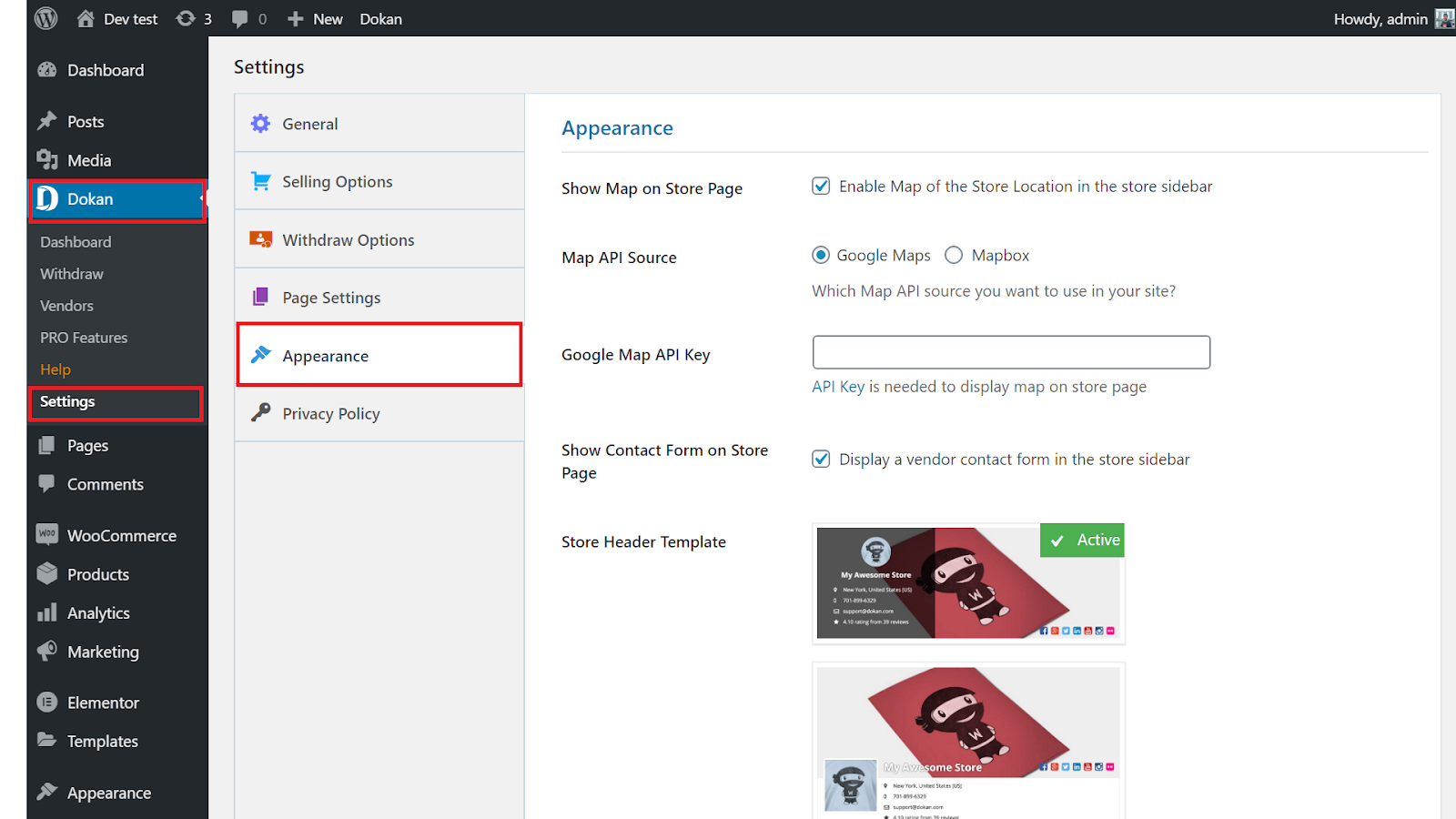Viewport: 1456px width, 819px height.
Task: Click the Dashboard gauge icon in sidebar
Action: tap(47, 70)
